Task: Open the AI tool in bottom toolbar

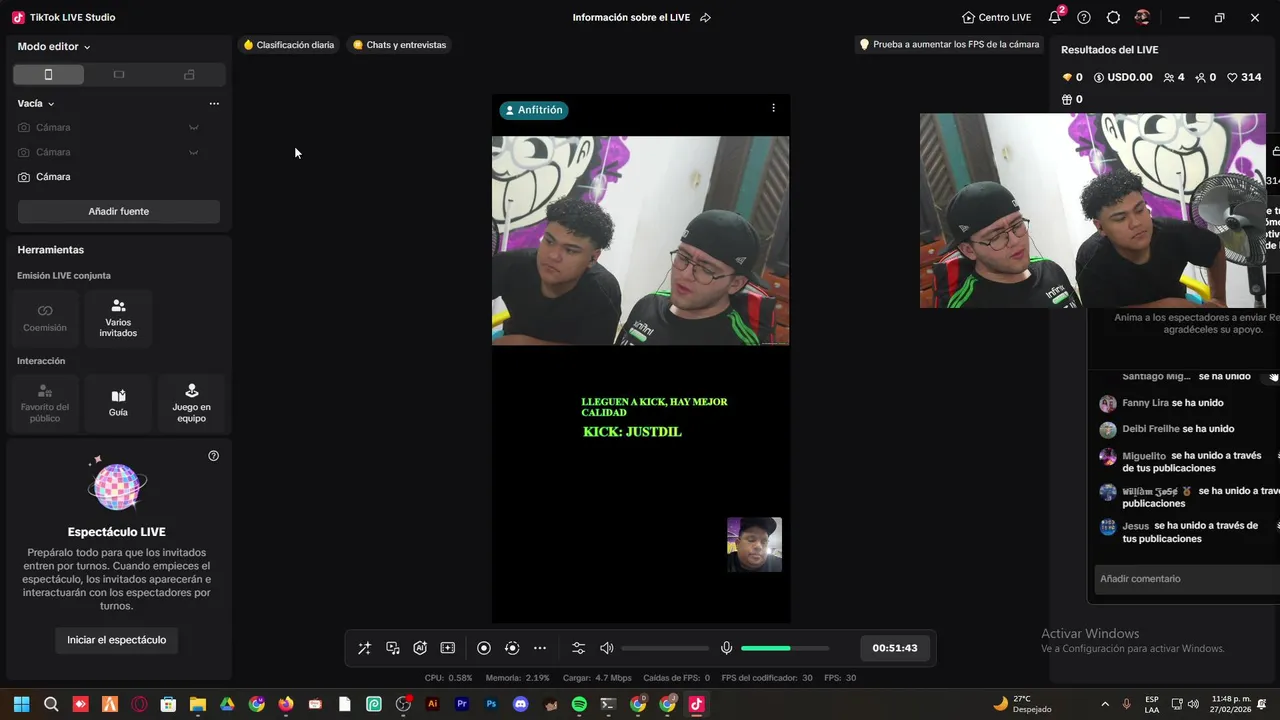Action: pyautogui.click(x=420, y=648)
